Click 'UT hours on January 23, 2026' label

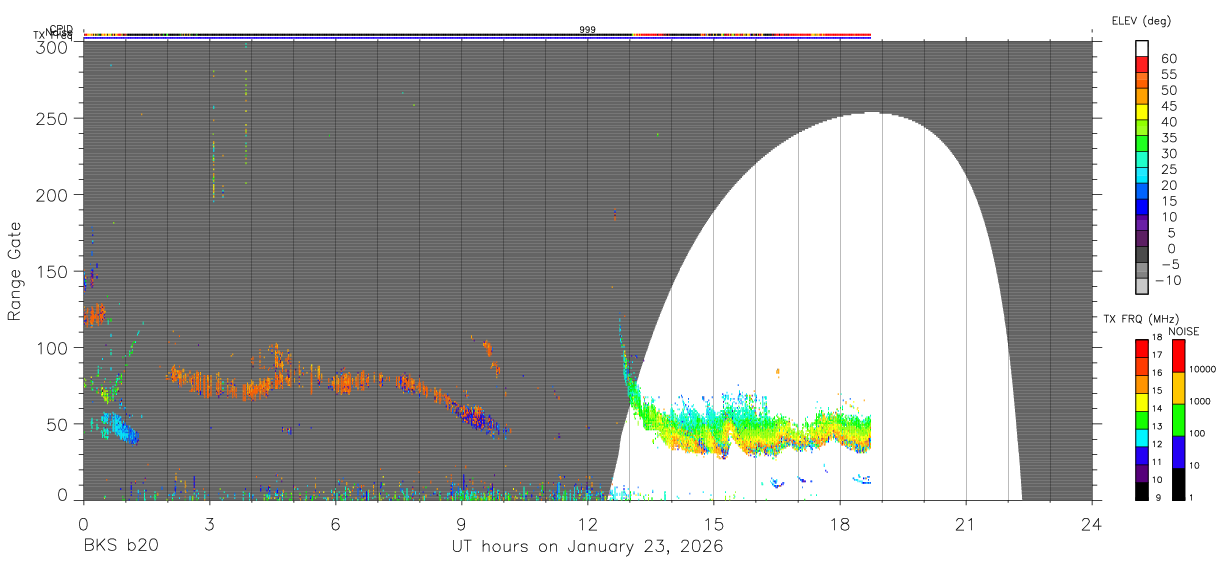tap(588, 547)
